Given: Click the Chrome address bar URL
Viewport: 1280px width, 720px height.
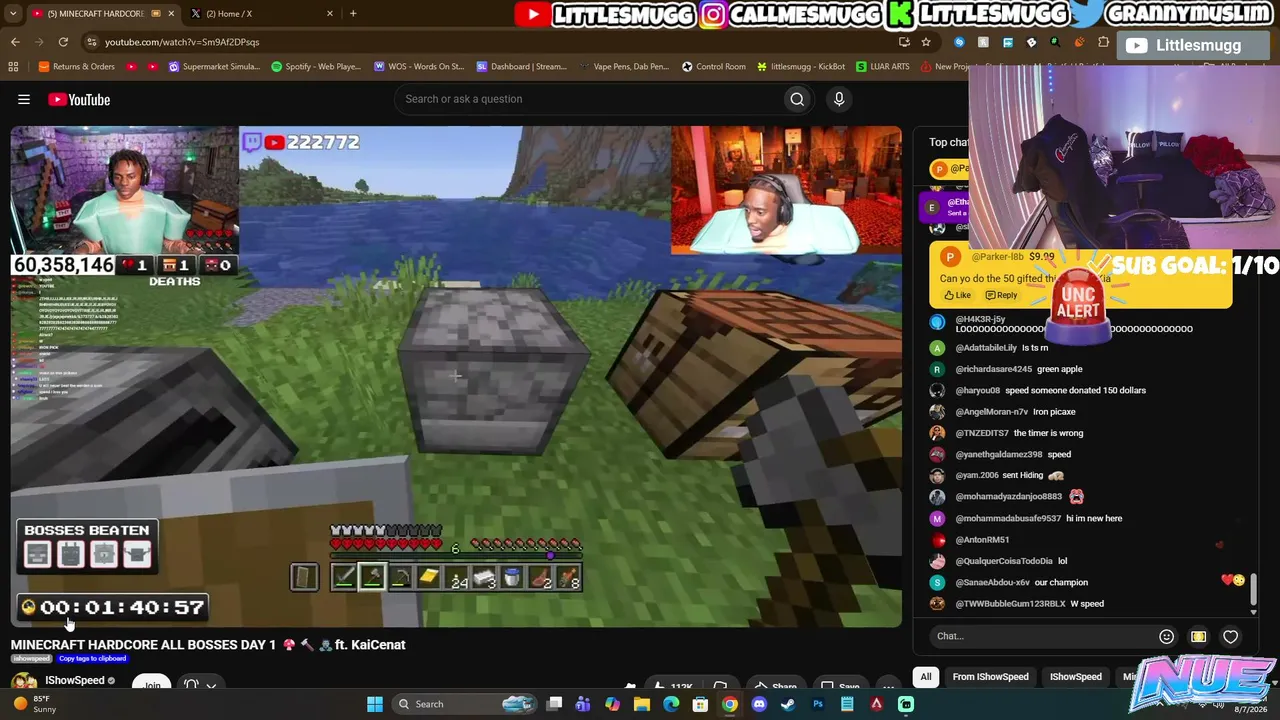Looking at the screenshot, I should tap(182, 42).
